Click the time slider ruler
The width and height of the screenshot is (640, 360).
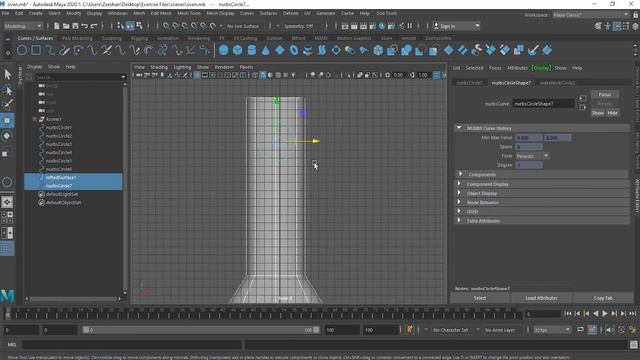(263, 314)
